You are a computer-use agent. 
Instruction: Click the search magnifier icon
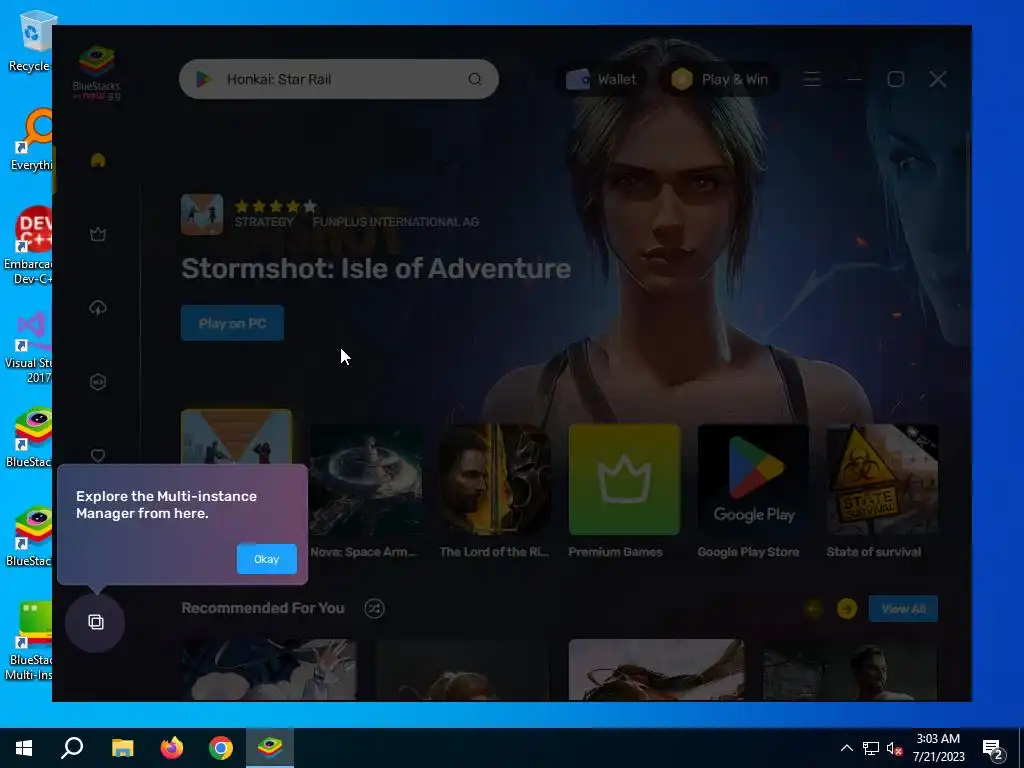tap(475, 79)
